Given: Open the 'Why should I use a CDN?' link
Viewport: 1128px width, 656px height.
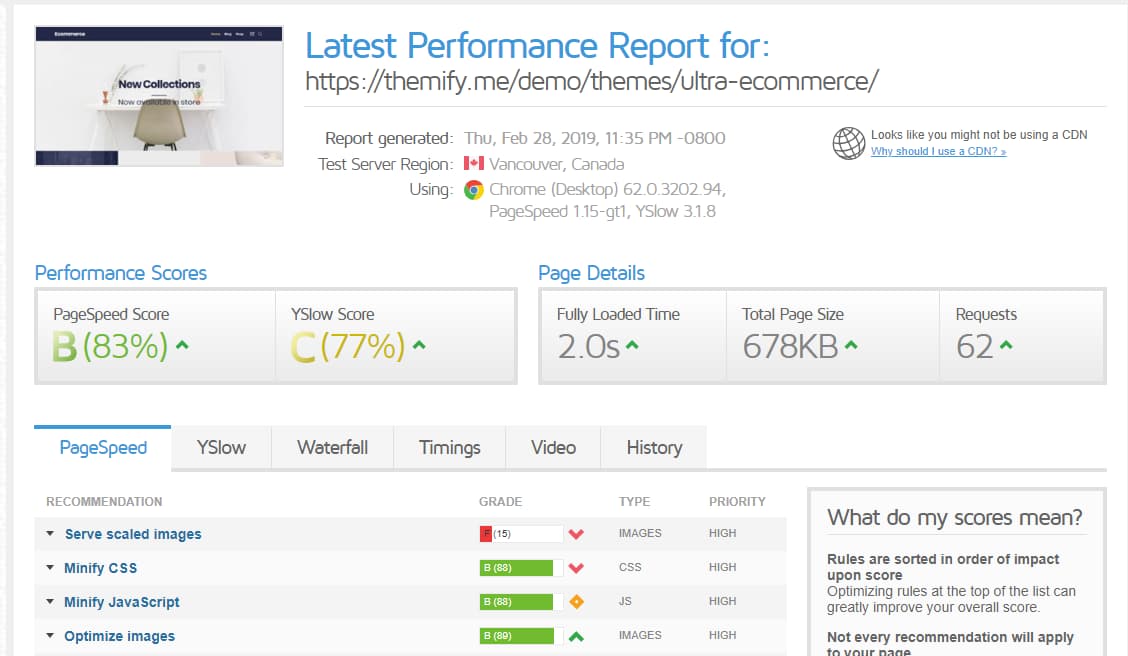Looking at the screenshot, I should pyautogui.click(x=938, y=152).
